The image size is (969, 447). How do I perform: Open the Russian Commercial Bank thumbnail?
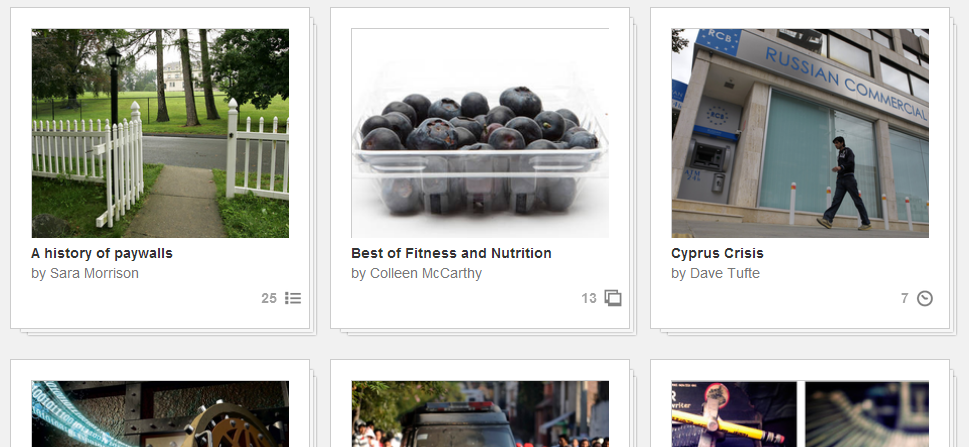800,133
